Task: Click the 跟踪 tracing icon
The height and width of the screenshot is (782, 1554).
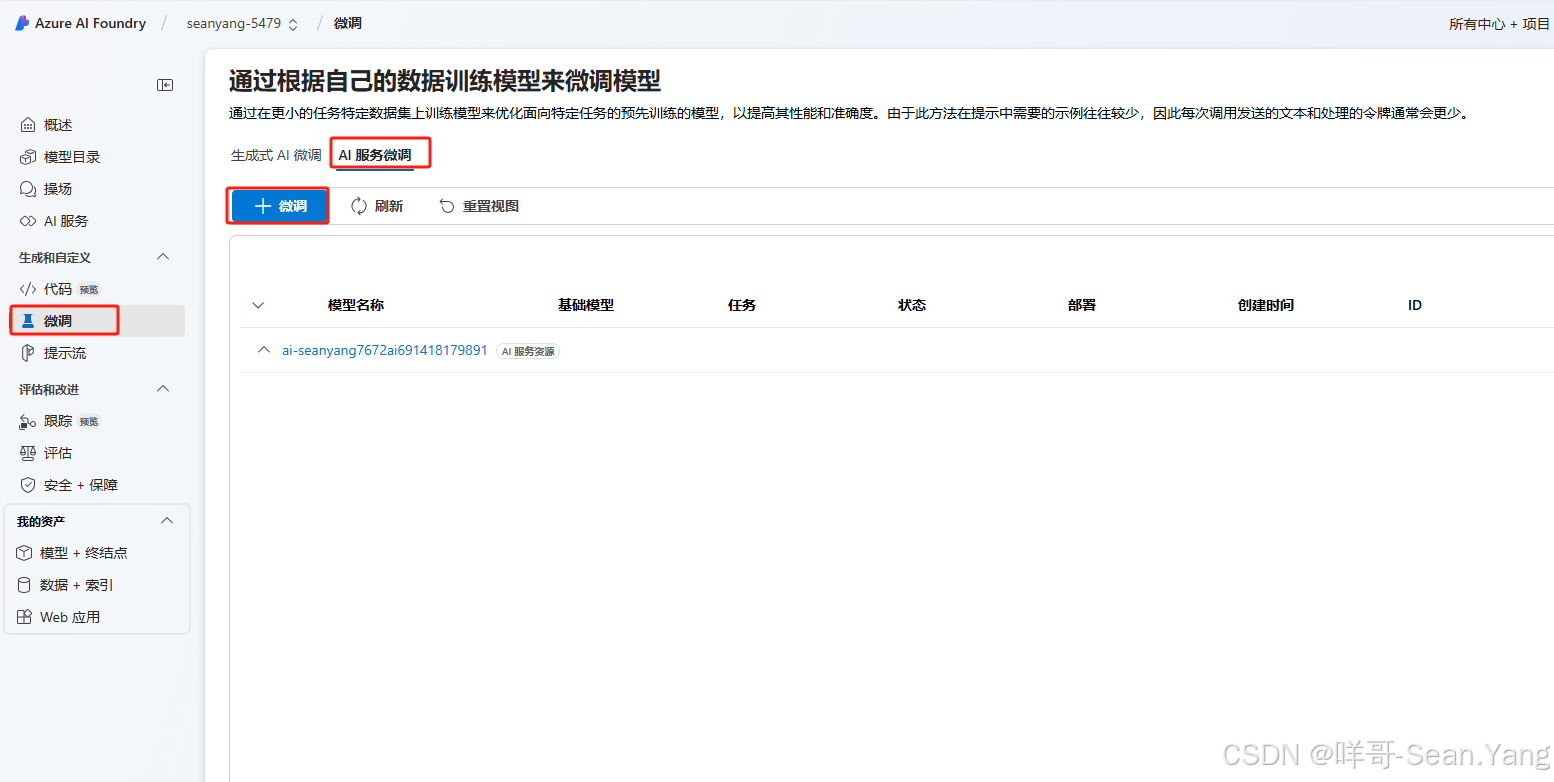Action: [x=28, y=421]
